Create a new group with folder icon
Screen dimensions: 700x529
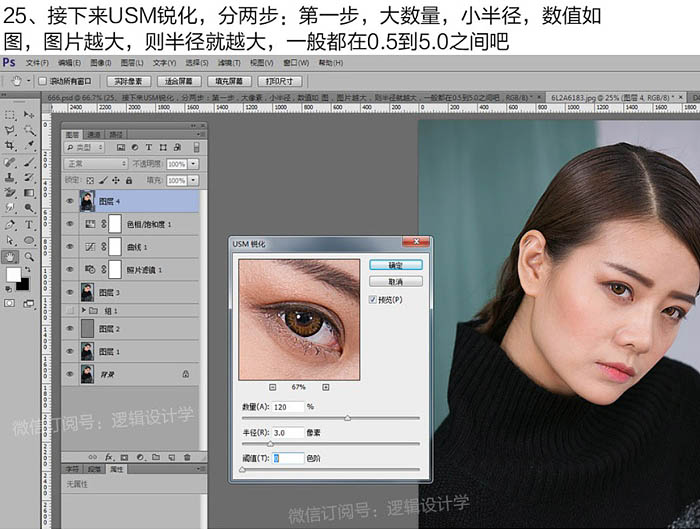tap(158, 456)
